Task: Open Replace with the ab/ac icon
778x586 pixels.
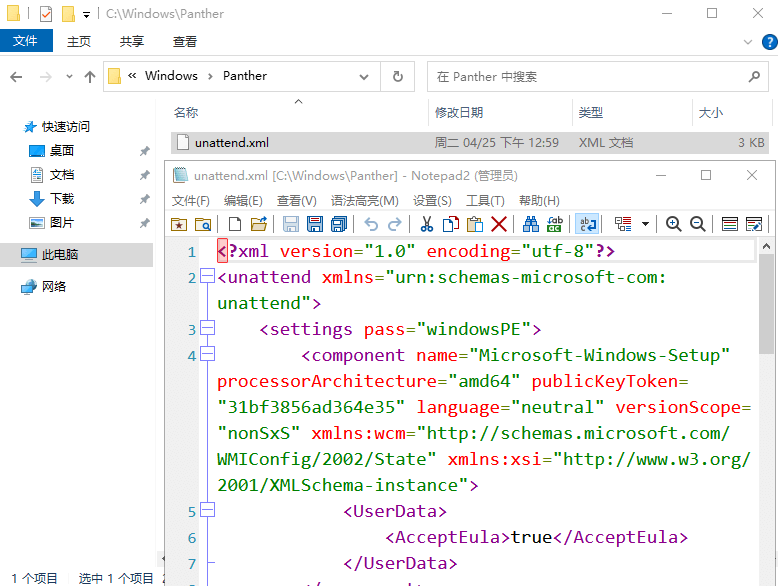Action: pyautogui.click(x=554, y=224)
